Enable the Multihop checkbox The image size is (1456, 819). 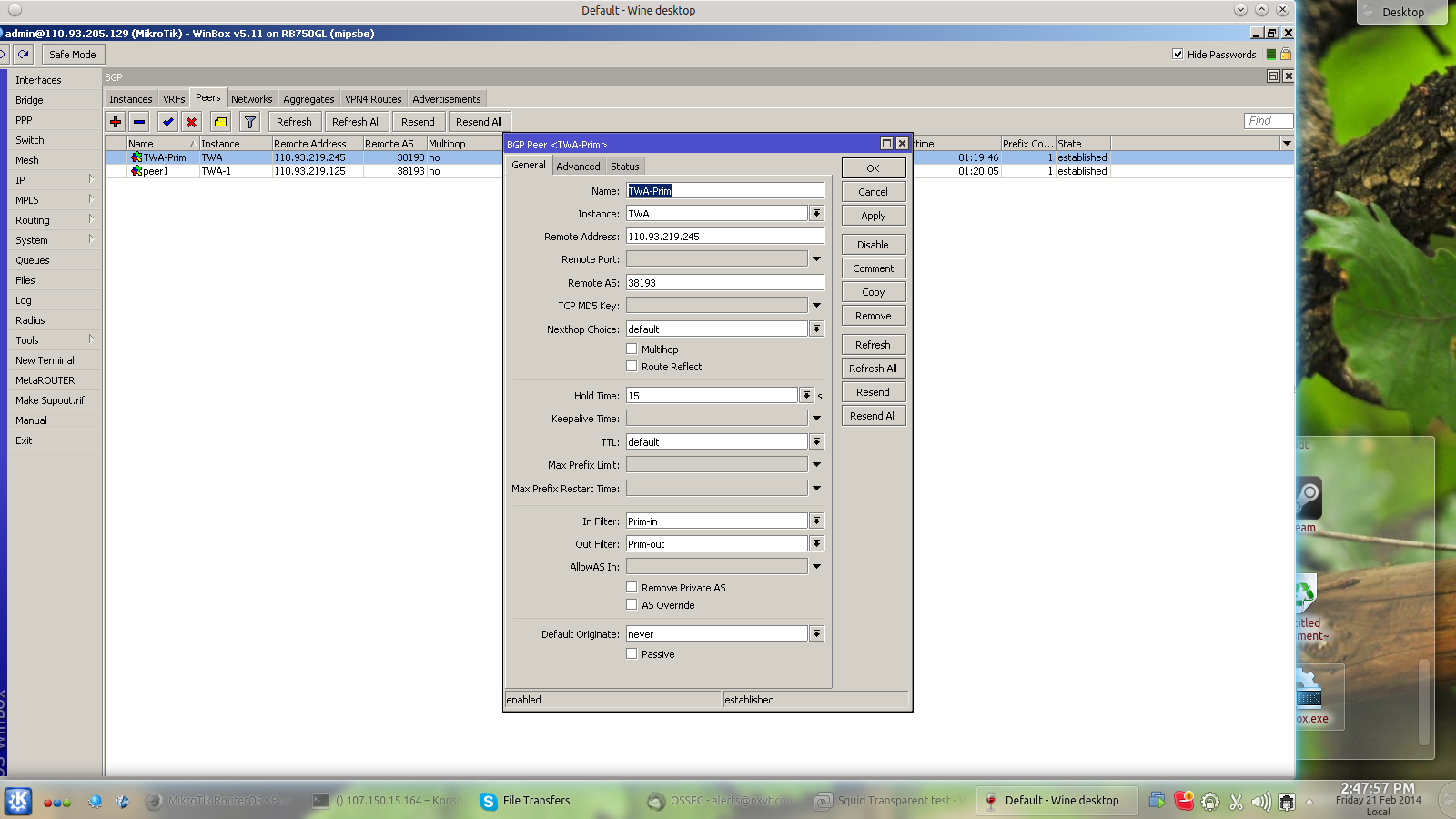tap(632, 349)
